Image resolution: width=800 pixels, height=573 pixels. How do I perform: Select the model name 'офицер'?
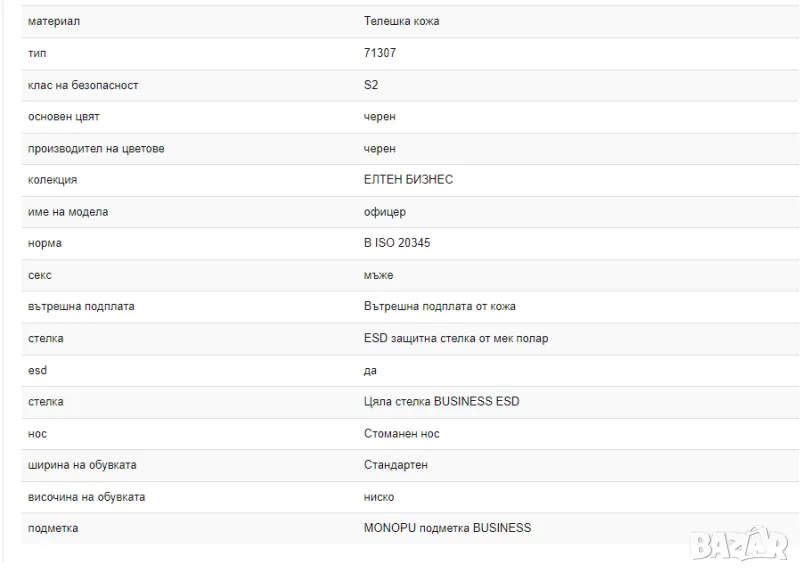click(385, 212)
